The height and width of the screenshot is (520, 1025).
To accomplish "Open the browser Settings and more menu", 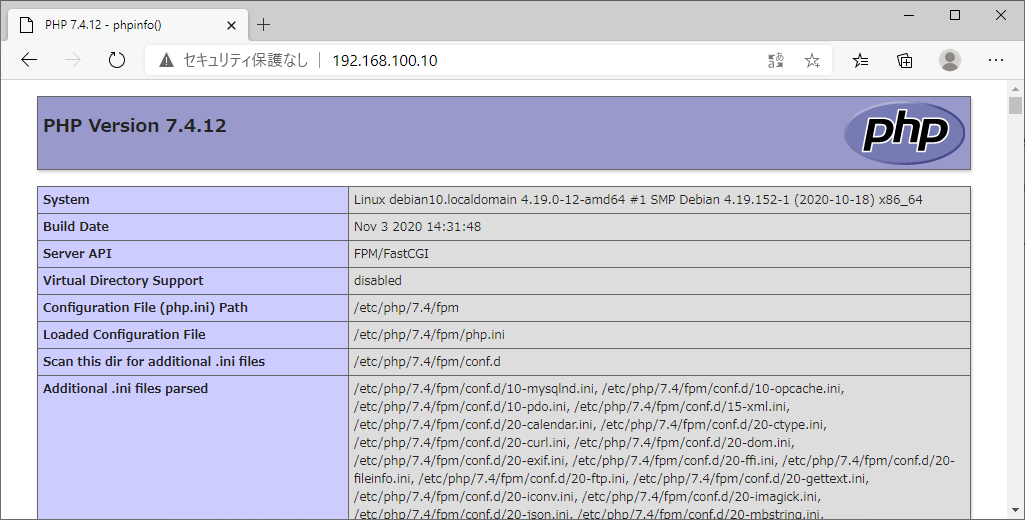I will (996, 60).
